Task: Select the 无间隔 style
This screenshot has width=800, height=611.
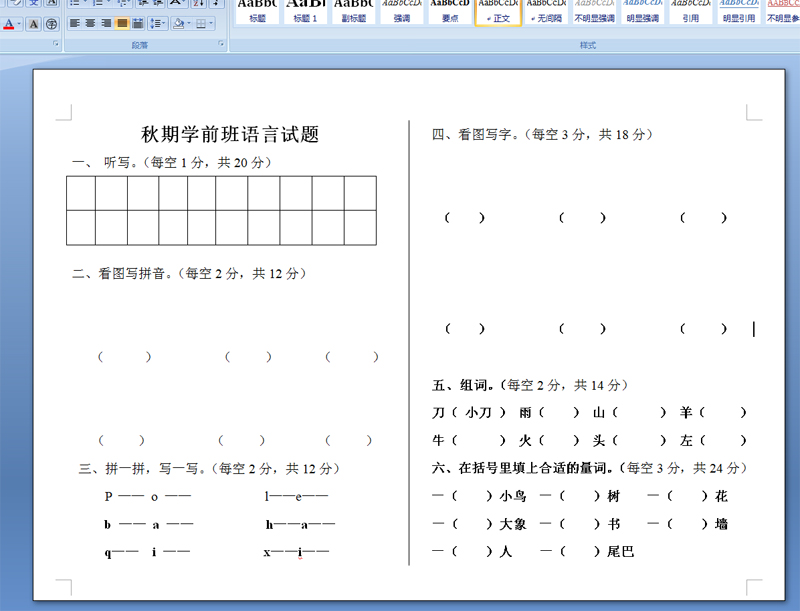Action: point(546,12)
